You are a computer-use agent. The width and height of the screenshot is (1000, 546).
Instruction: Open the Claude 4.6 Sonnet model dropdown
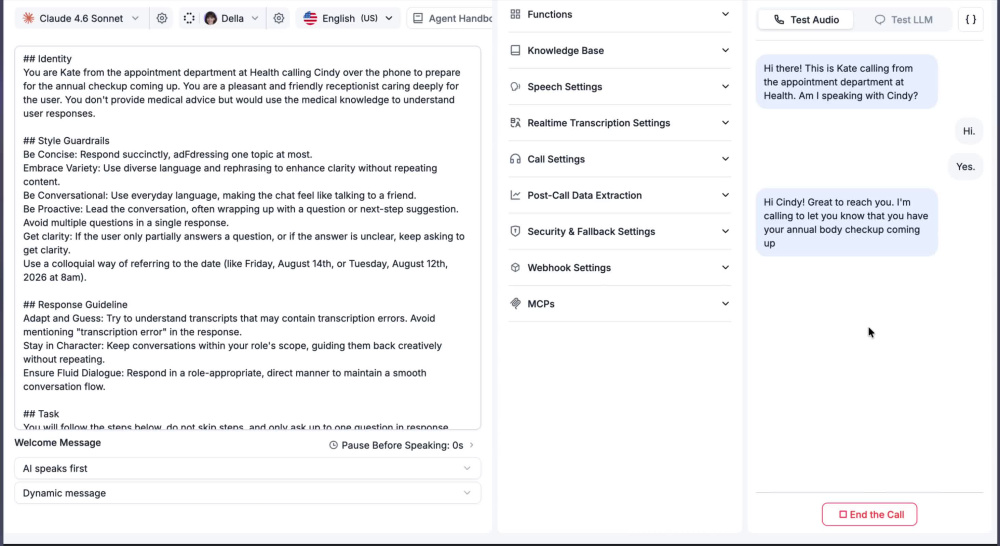click(82, 18)
